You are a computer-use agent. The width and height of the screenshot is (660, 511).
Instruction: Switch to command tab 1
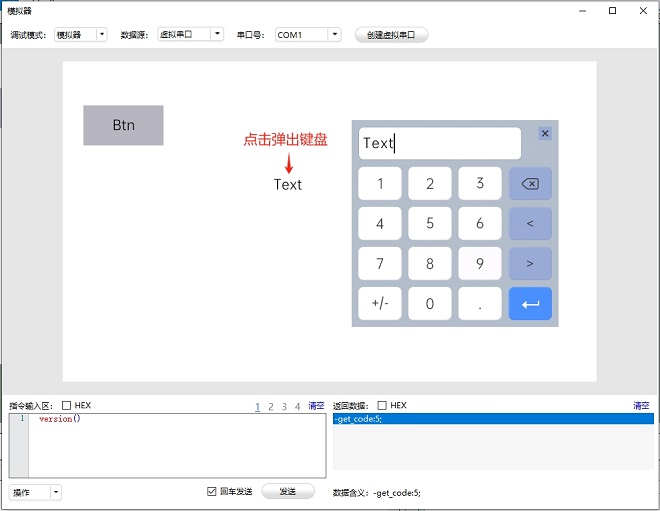coord(258,407)
